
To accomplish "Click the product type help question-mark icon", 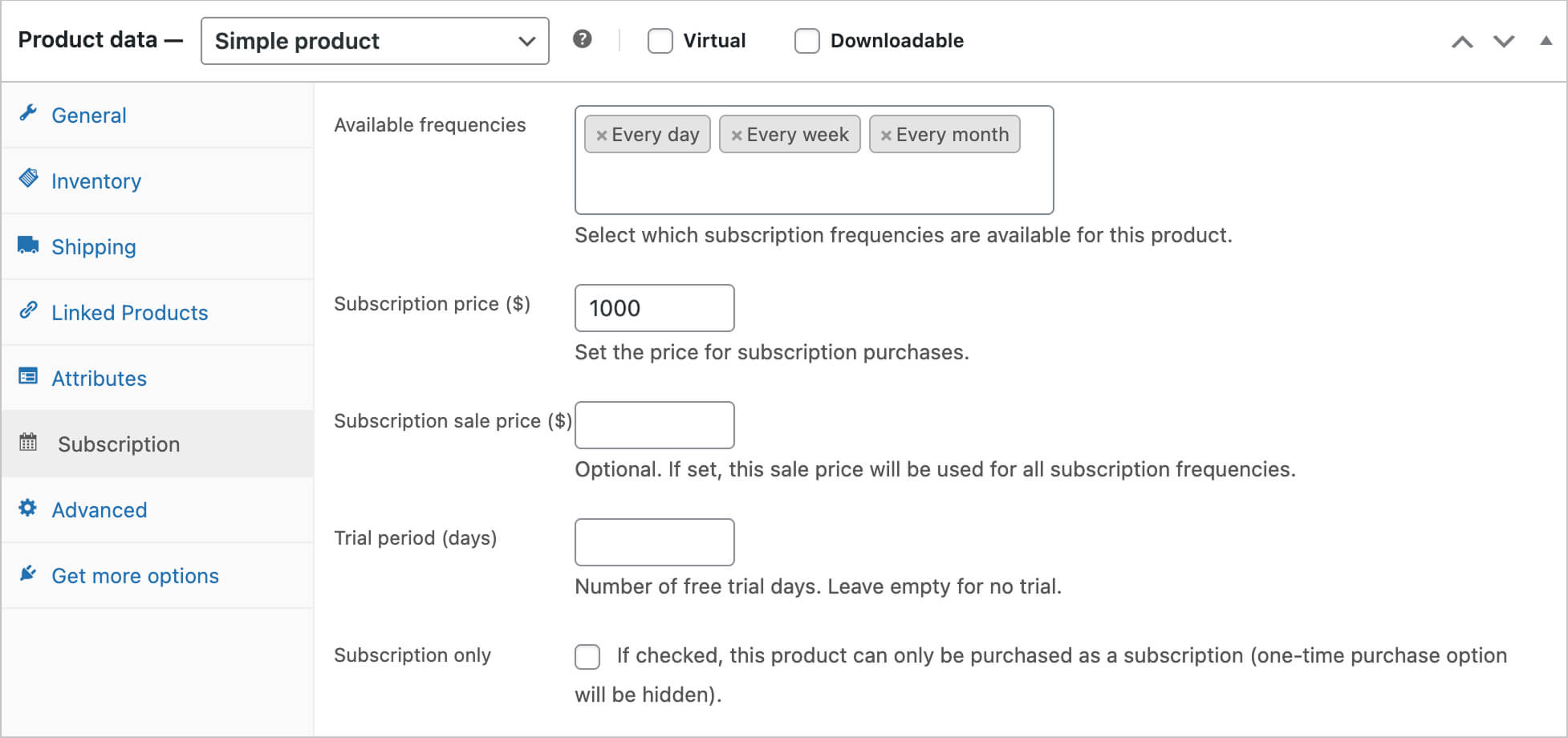I will (583, 39).
